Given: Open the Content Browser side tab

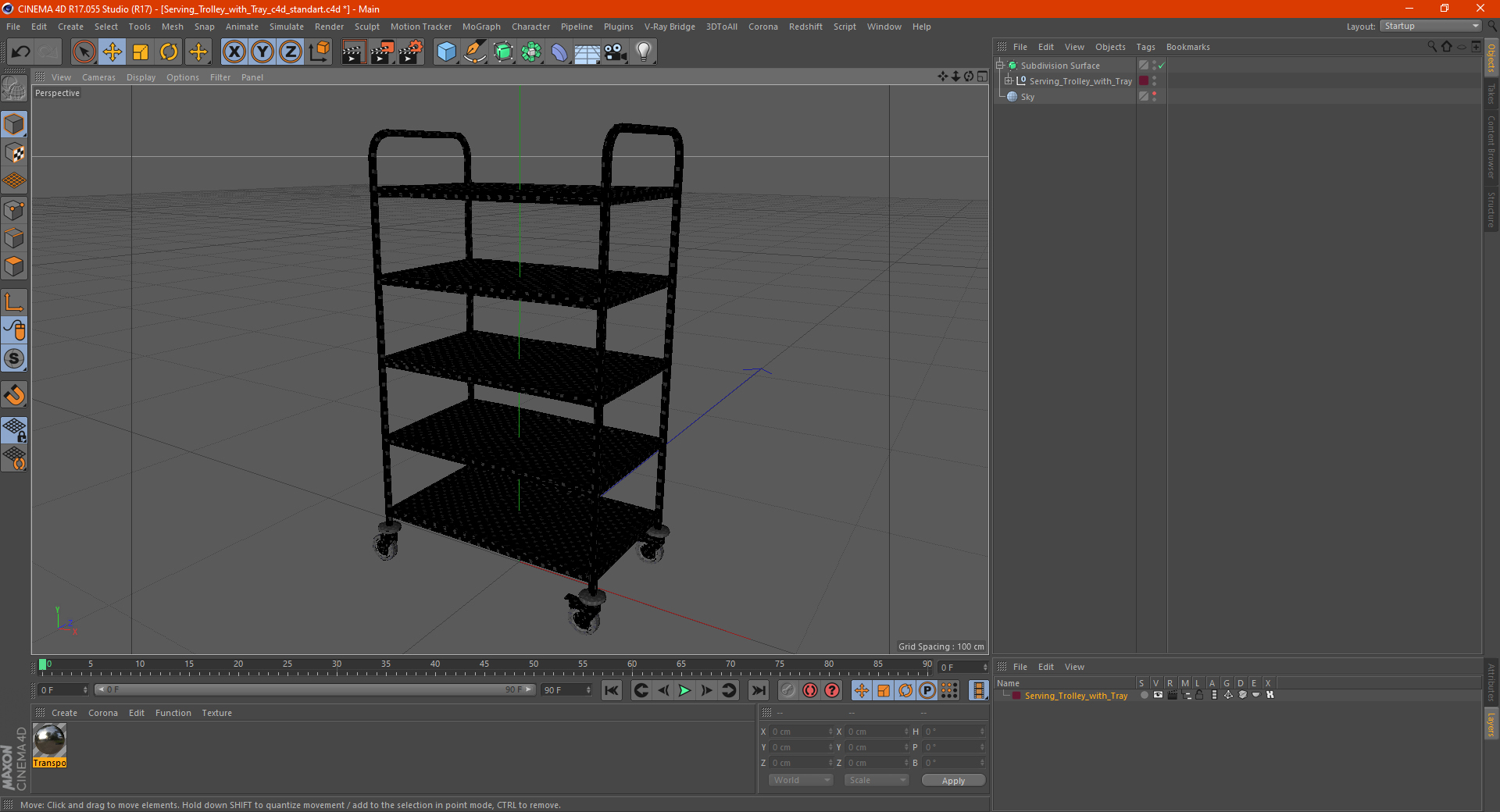Looking at the screenshot, I should pos(1491,147).
